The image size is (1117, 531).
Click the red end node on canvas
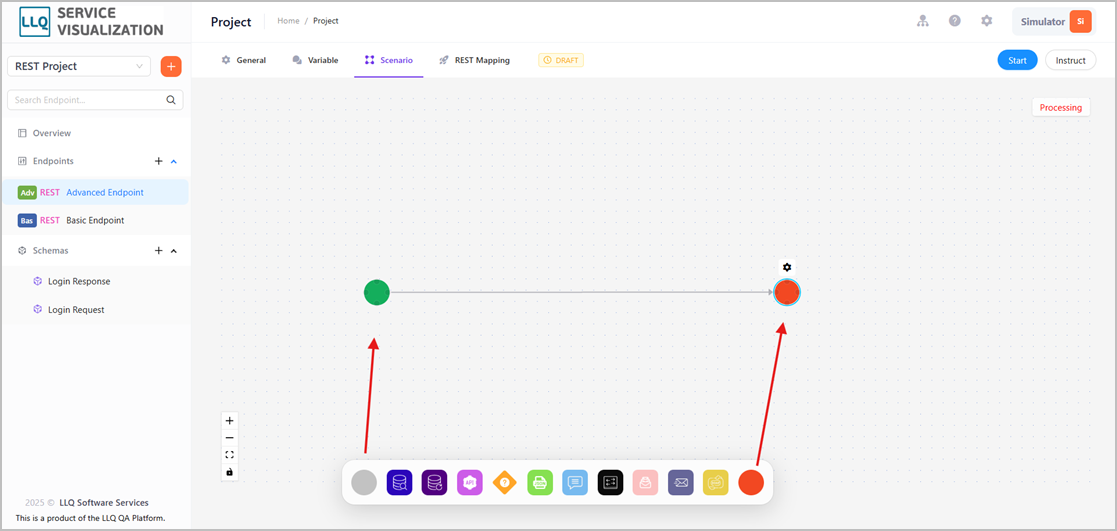click(x=787, y=292)
